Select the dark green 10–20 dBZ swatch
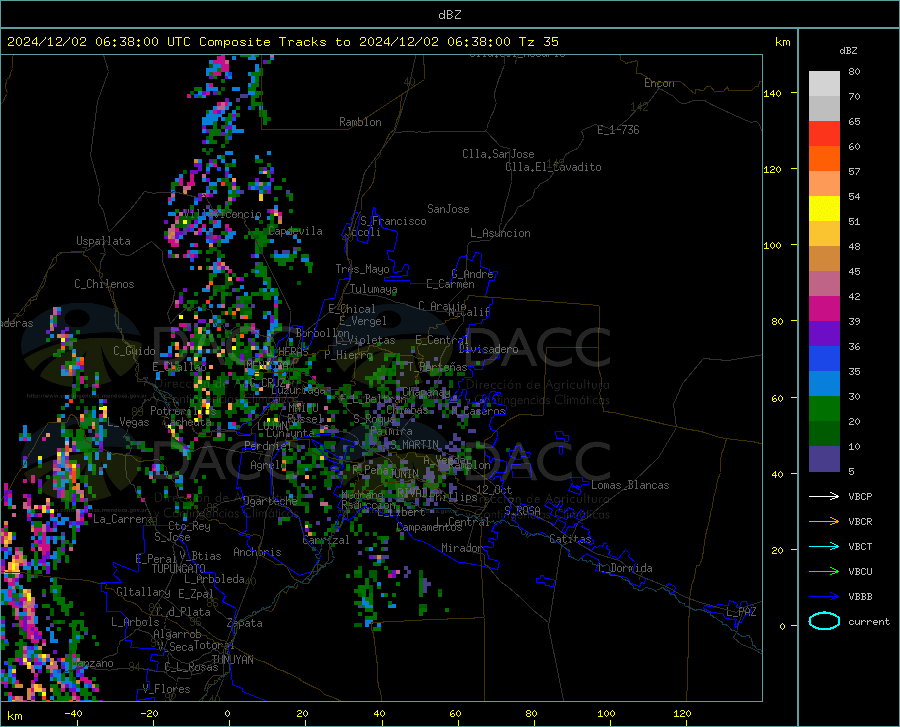 pyautogui.click(x=824, y=434)
